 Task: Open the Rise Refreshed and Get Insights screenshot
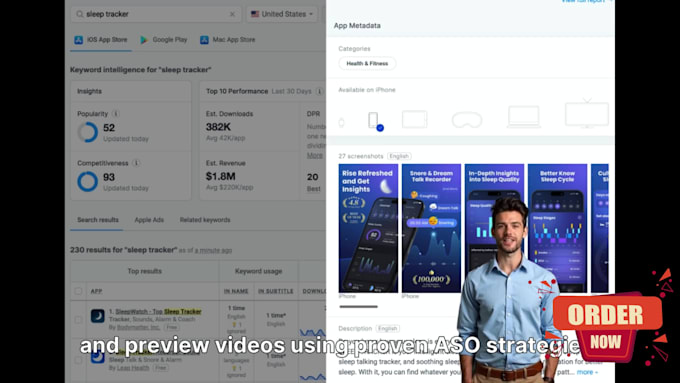pyautogui.click(x=368, y=228)
